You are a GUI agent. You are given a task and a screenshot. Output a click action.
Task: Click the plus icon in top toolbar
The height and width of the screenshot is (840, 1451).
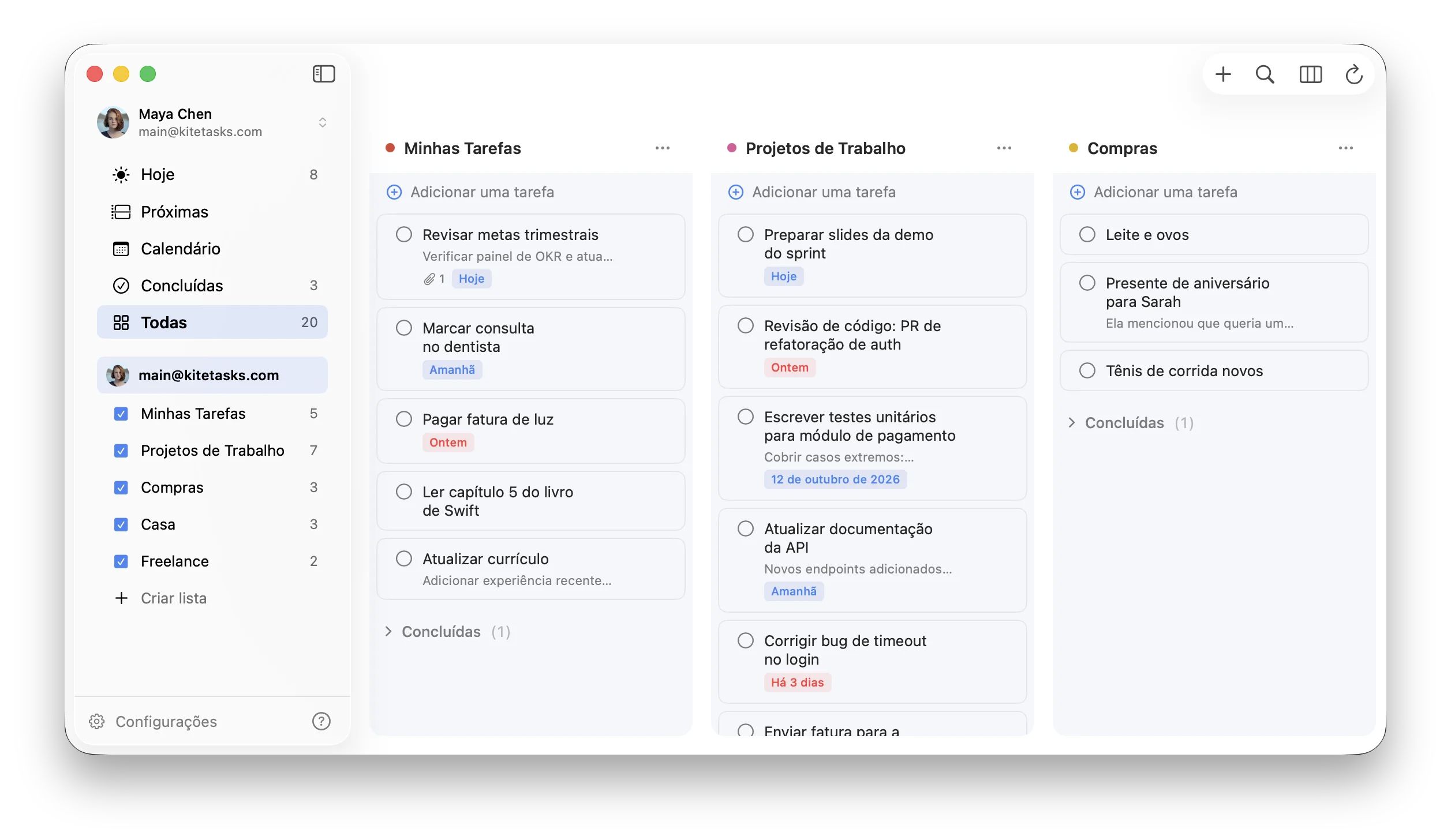(1223, 74)
